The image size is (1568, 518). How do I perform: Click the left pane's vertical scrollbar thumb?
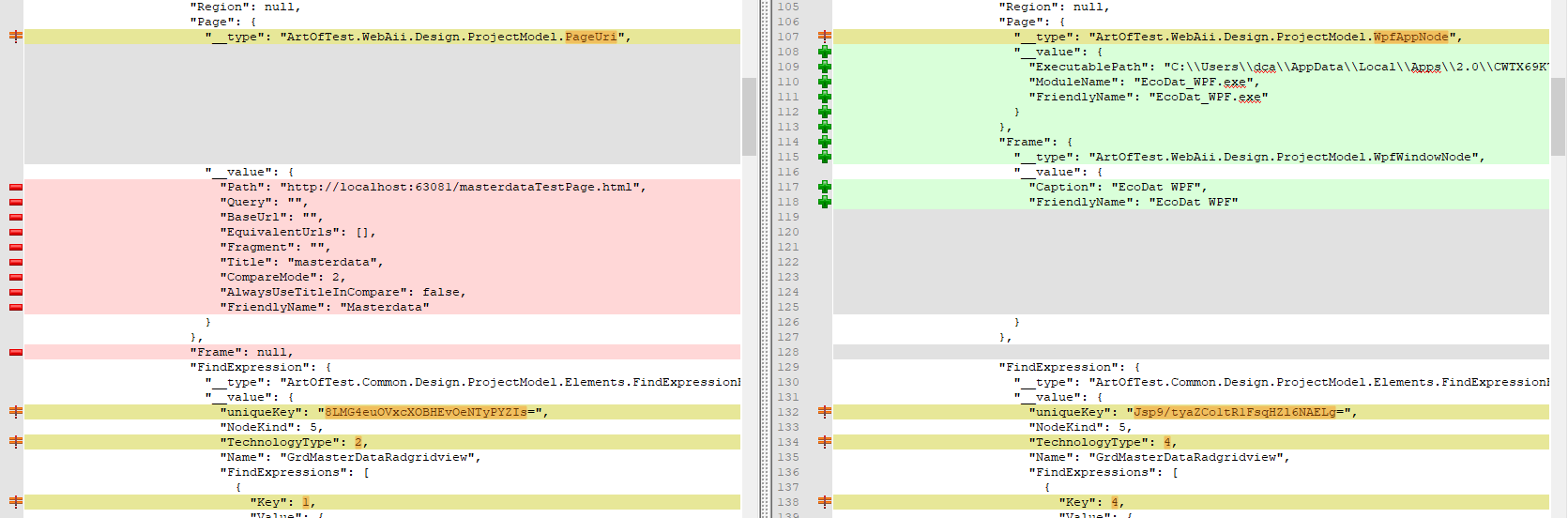(x=749, y=115)
